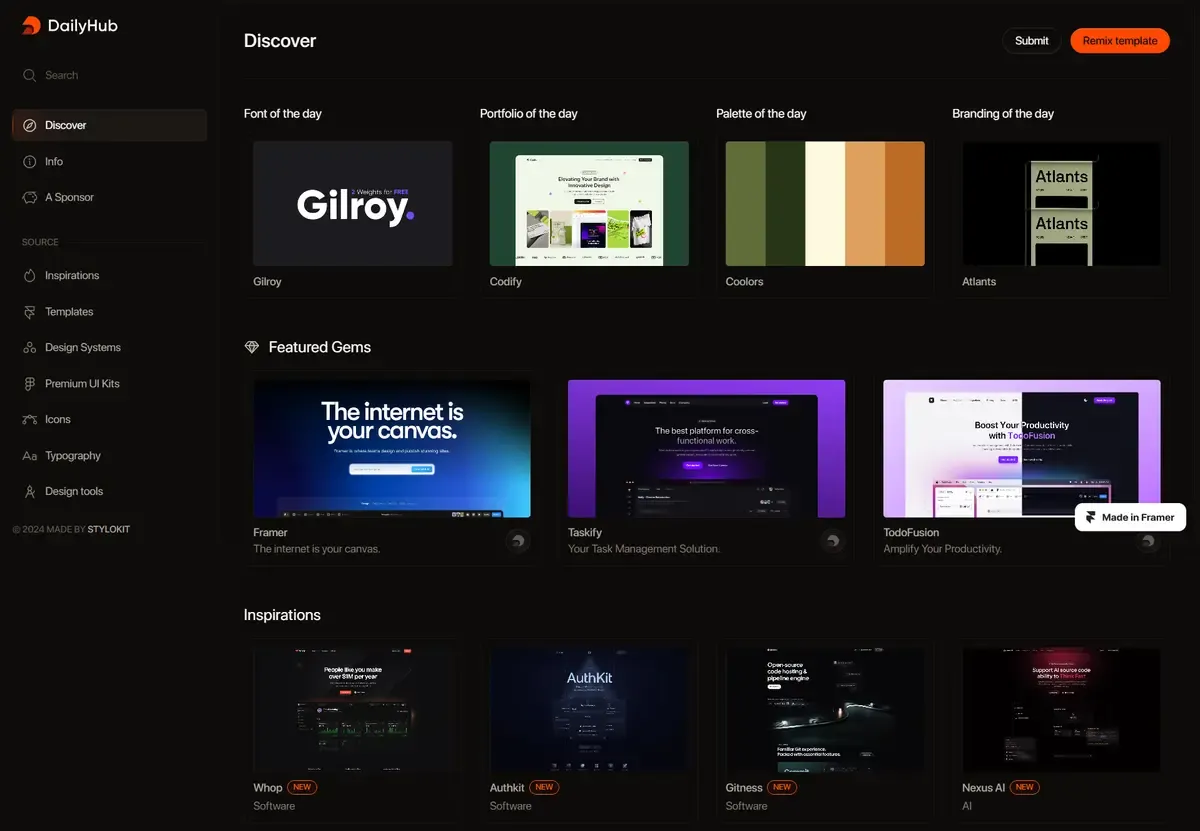This screenshot has width=1200, height=831.
Task: Open the Taskify featured gem card
Action: (706, 468)
